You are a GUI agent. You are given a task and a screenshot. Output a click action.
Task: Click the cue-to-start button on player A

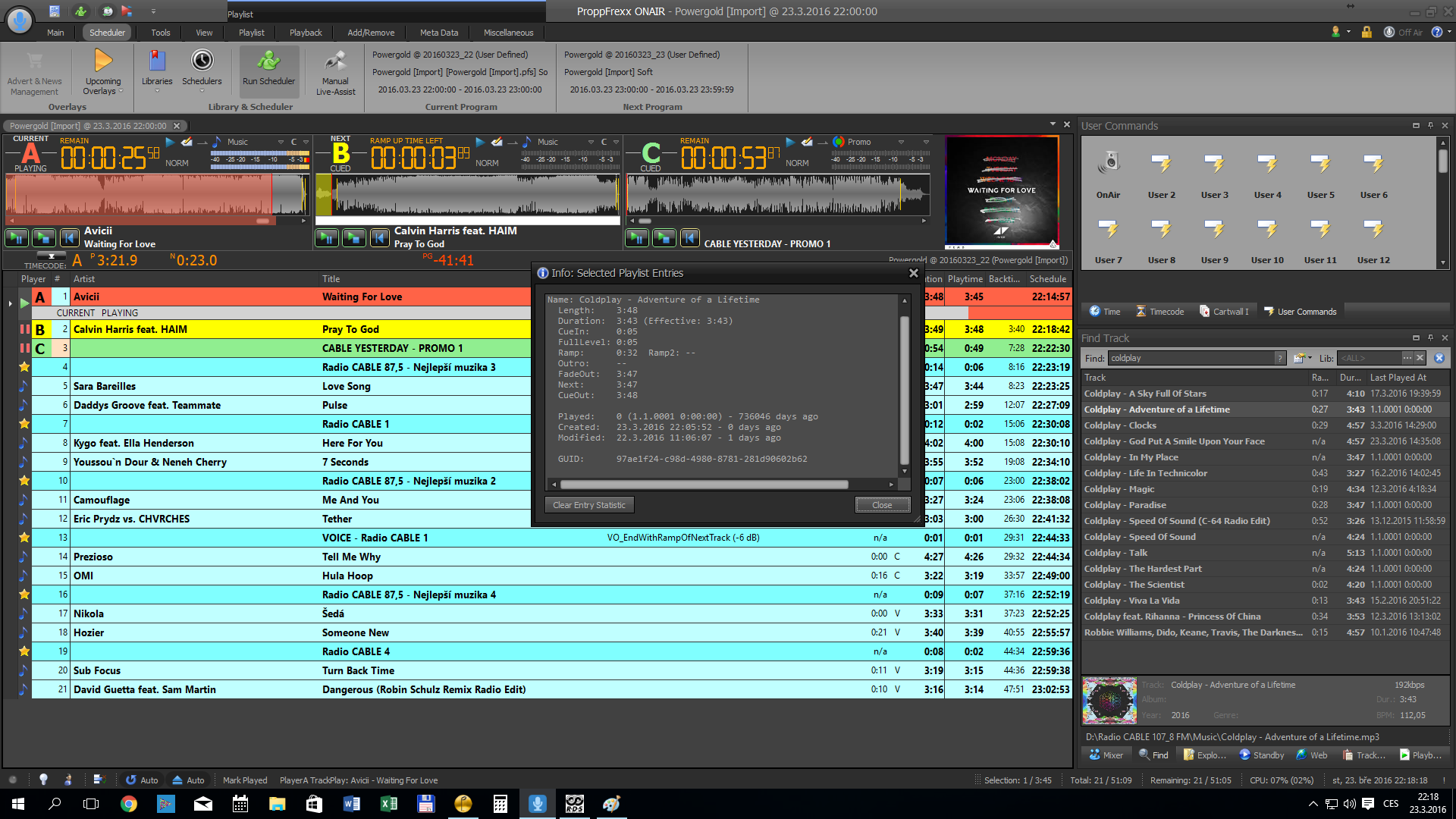(69, 238)
